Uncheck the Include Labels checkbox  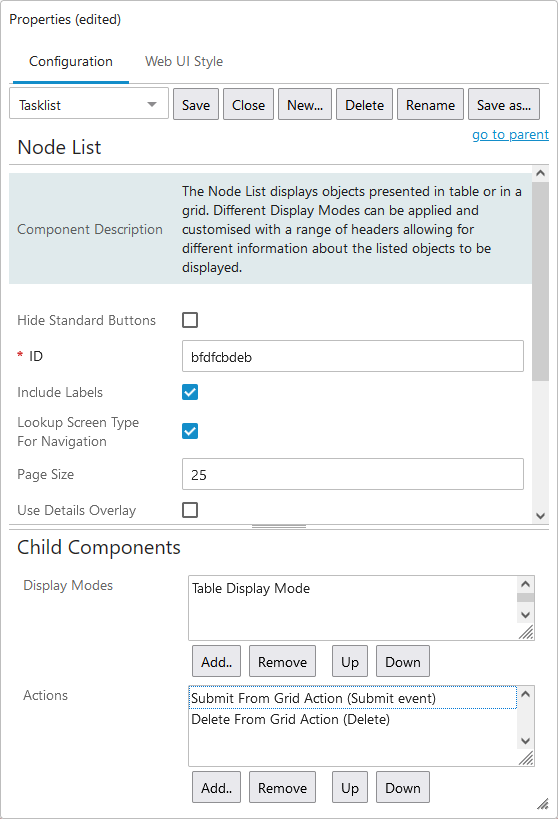pos(190,392)
